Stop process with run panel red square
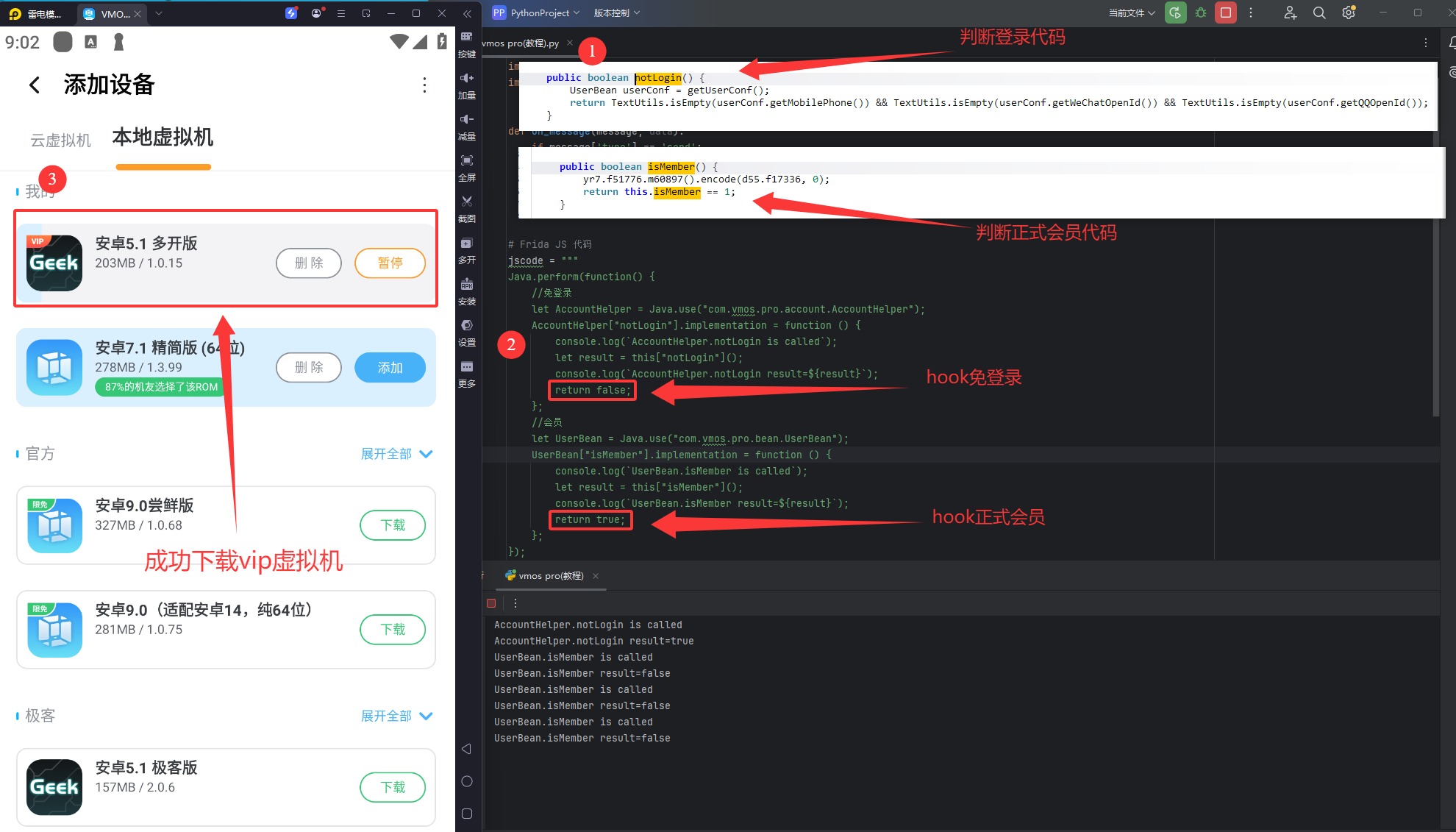The height and width of the screenshot is (832, 1456). (x=491, y=603)
